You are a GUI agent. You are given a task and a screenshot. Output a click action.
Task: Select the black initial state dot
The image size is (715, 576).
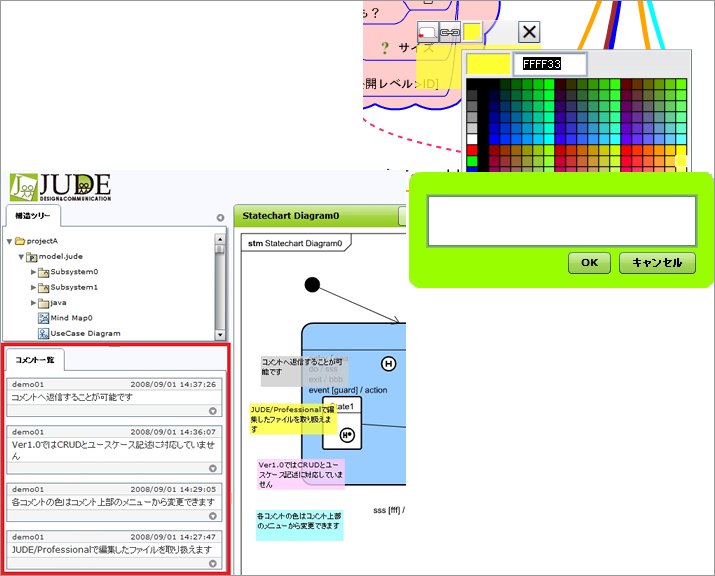[x=312, y=285]
